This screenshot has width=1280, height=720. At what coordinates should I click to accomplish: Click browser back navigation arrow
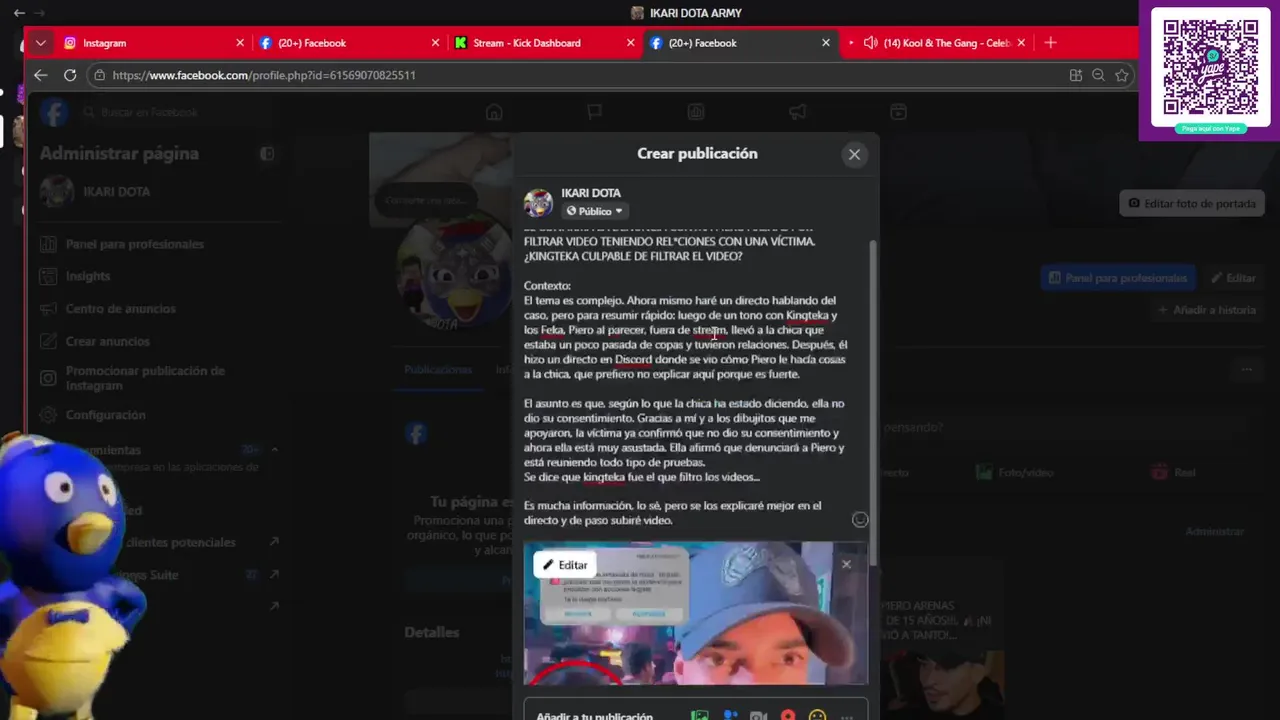coord(40,75)
